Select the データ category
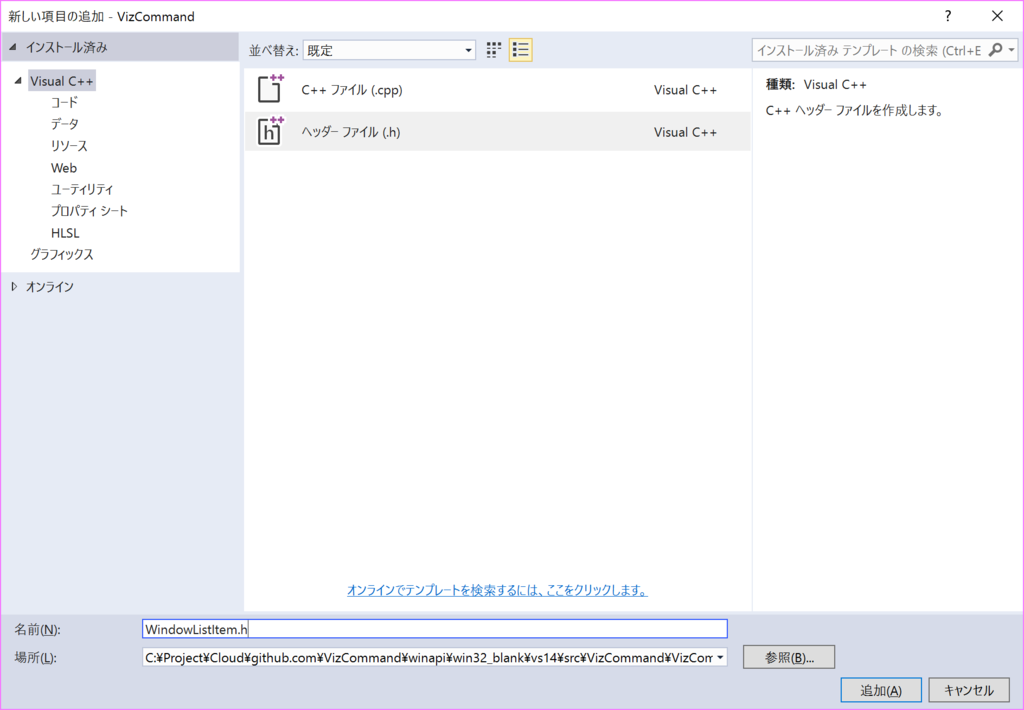1024x710 pixels. (x=65, y=123)
